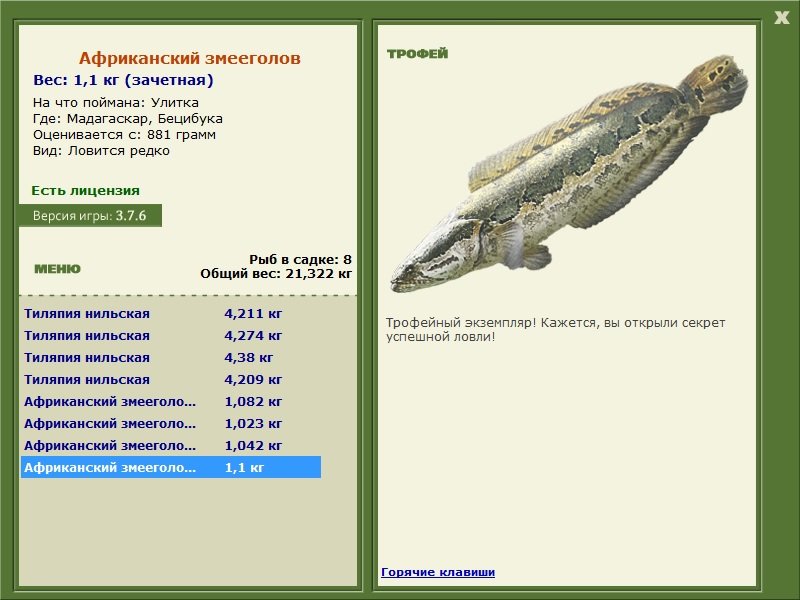The width and height of the screenshot is (800, 600).
Task: Click the Есть лицензия label
Action: [86, 191]
